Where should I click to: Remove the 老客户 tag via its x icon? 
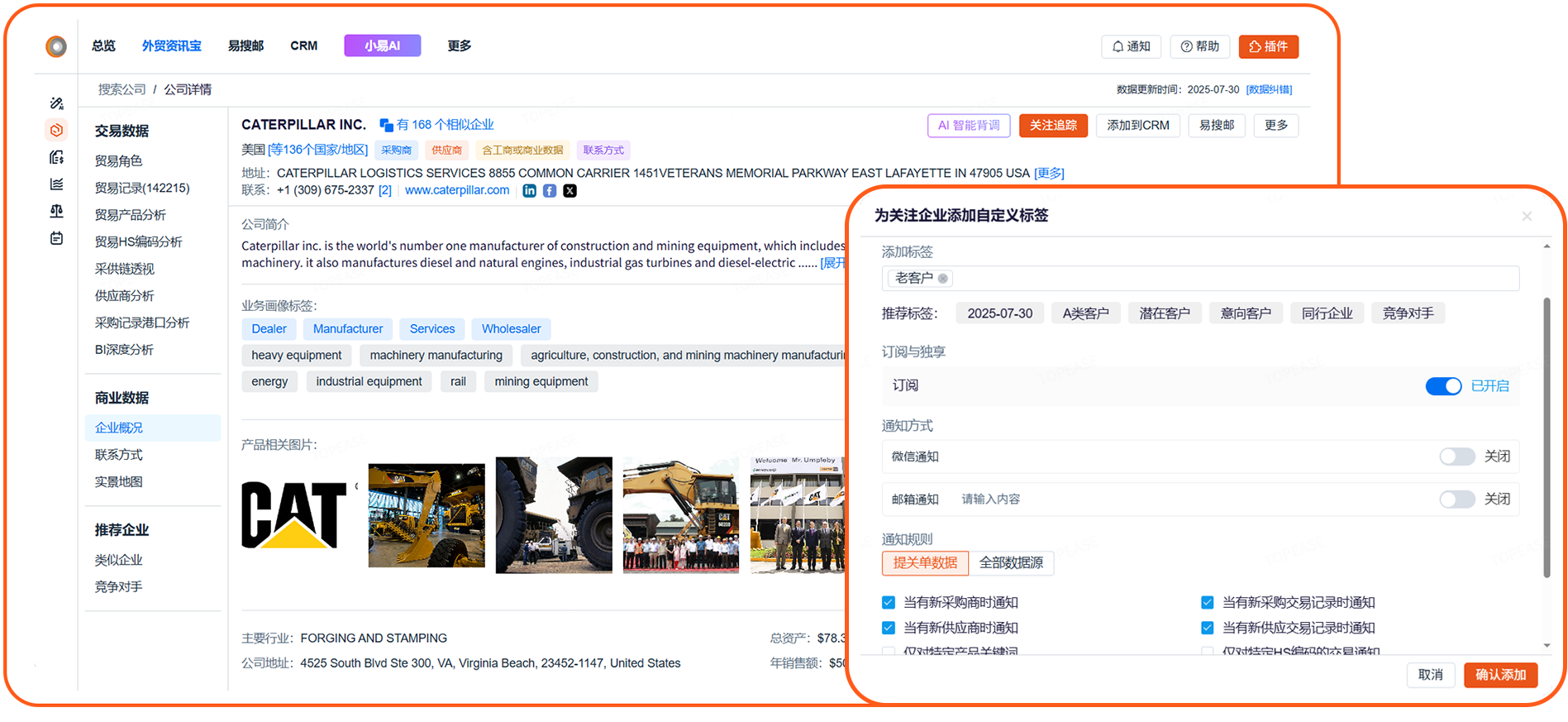[x=942, y=279]
